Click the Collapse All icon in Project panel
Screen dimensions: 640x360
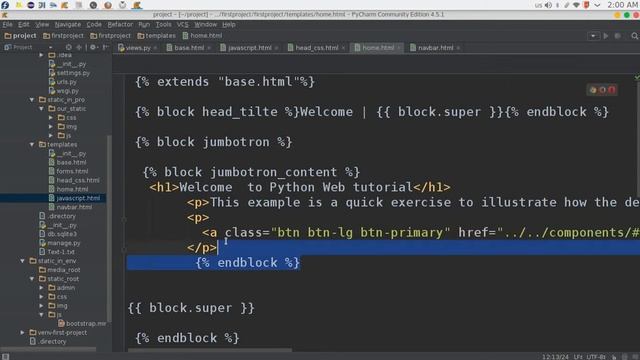click(x=79, y=47)
